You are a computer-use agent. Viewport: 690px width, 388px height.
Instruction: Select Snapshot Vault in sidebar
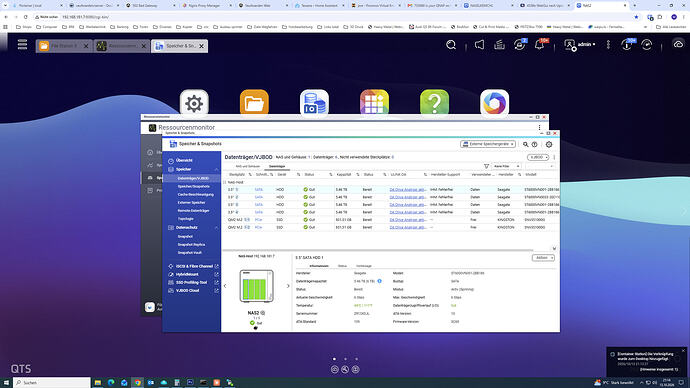coord(190,253)
